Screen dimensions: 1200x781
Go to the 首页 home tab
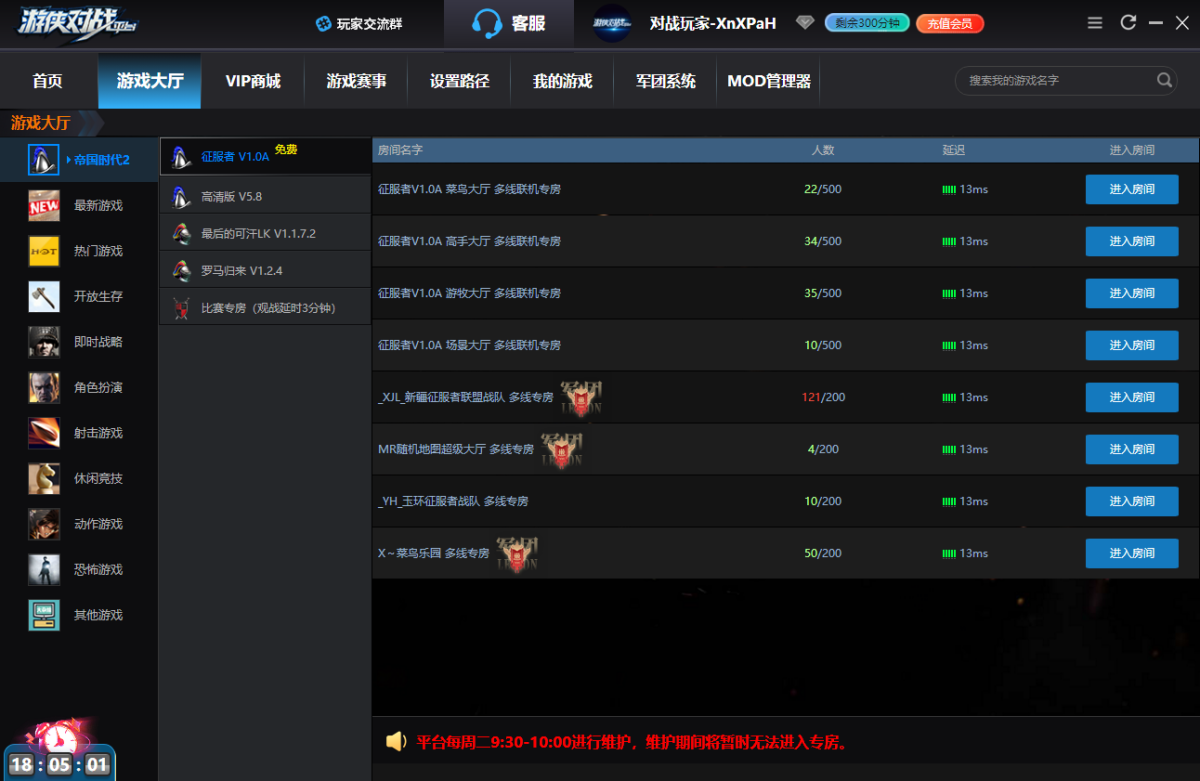click(47, 81)
